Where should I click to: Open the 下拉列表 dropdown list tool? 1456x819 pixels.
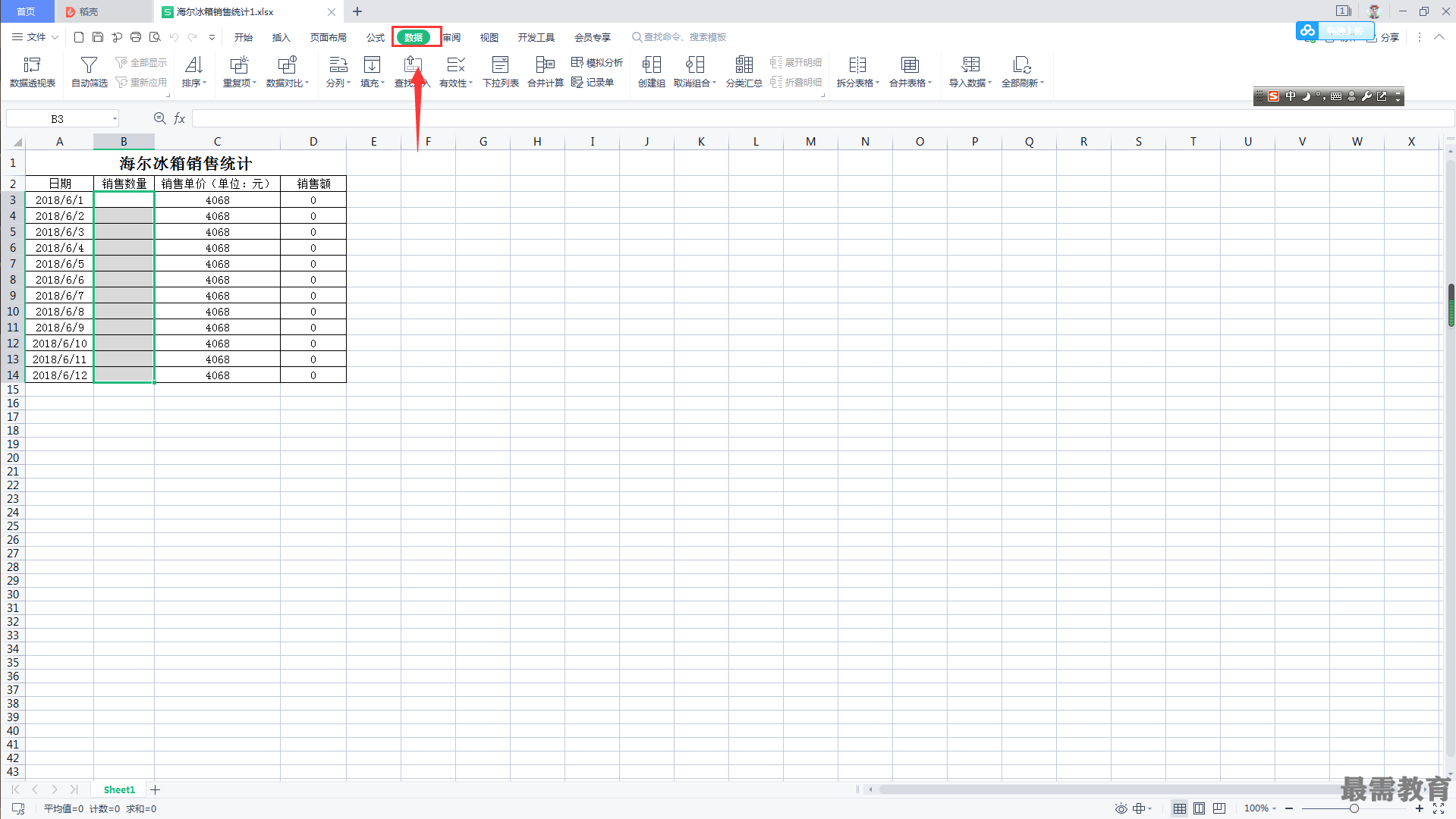[501, 72]
